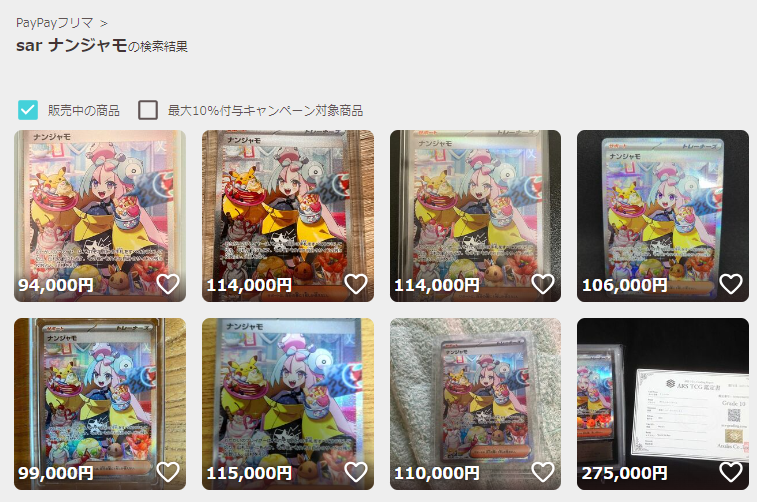
Task: Open the 106,000円 card on black background
Action: tap(663, 216)
